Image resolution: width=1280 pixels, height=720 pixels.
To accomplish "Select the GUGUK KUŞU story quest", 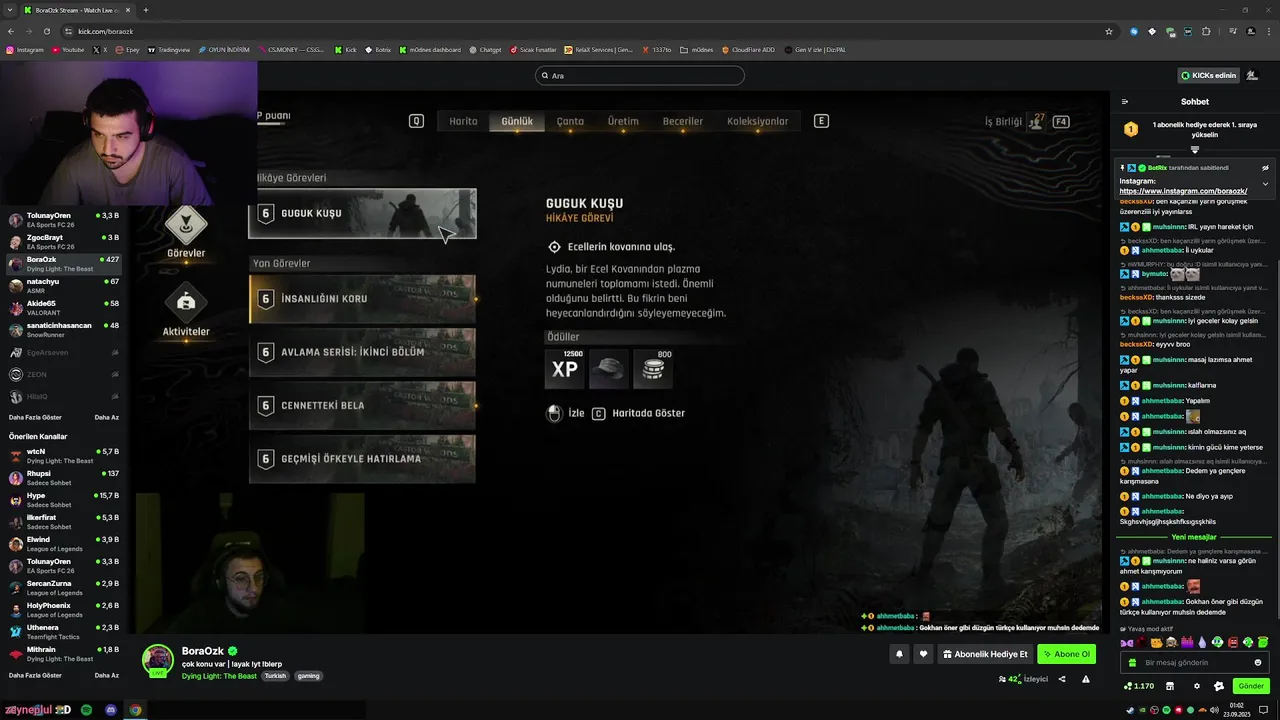I will click(x=362, y=214).
